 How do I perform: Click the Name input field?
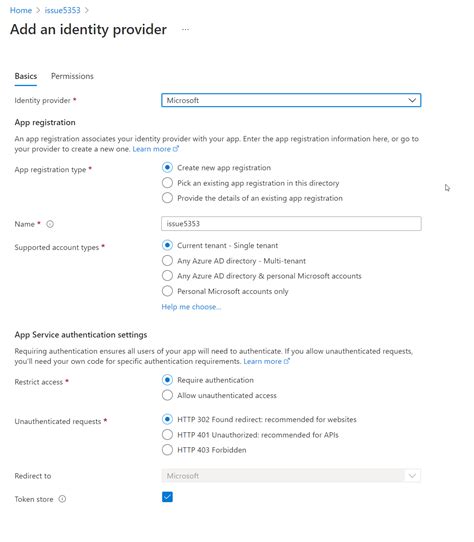[x=291, y=223]
